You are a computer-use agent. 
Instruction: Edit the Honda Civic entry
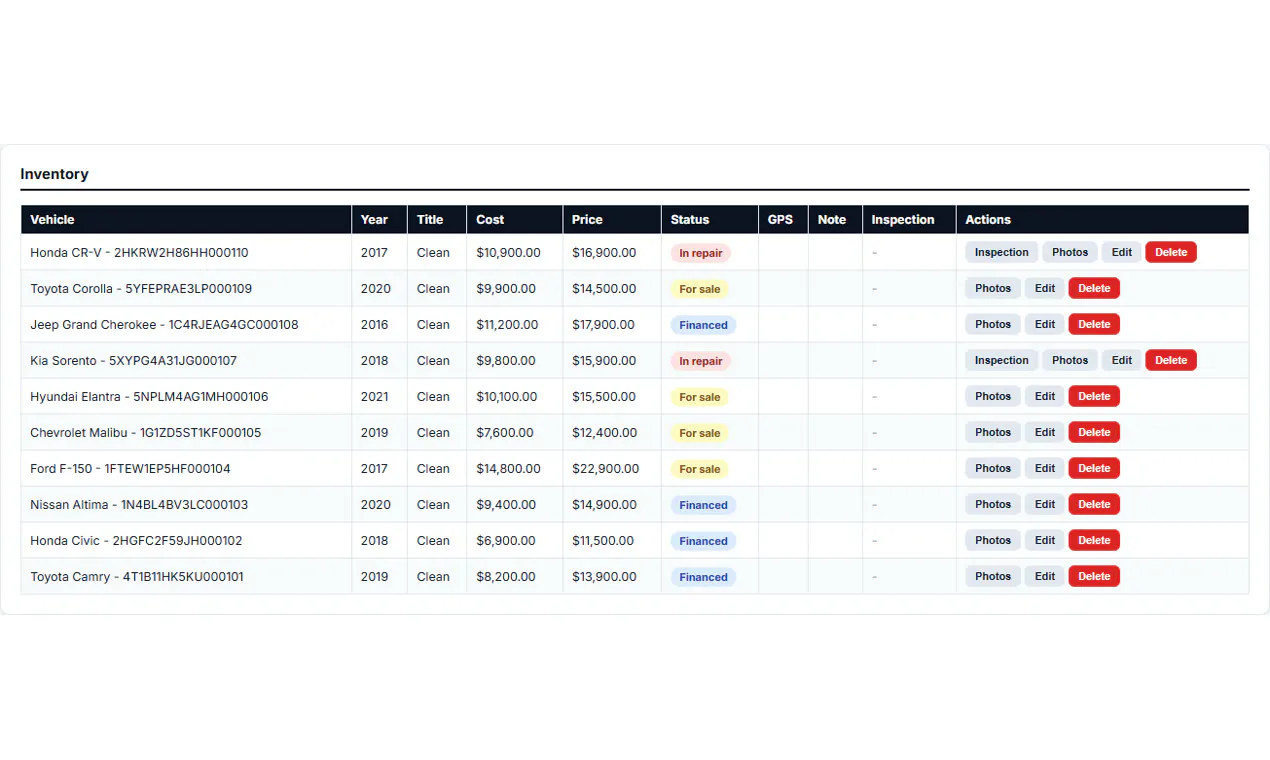(x=1045, y=540)
